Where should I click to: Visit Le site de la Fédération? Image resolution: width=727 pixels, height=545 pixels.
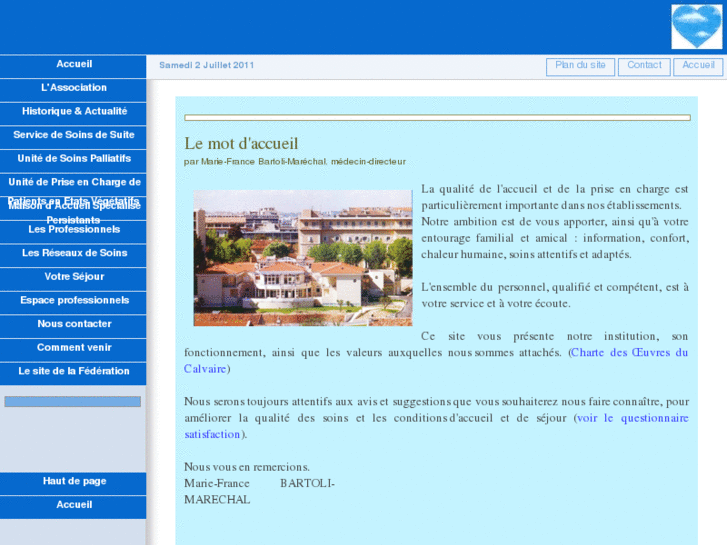coord(73,374)
